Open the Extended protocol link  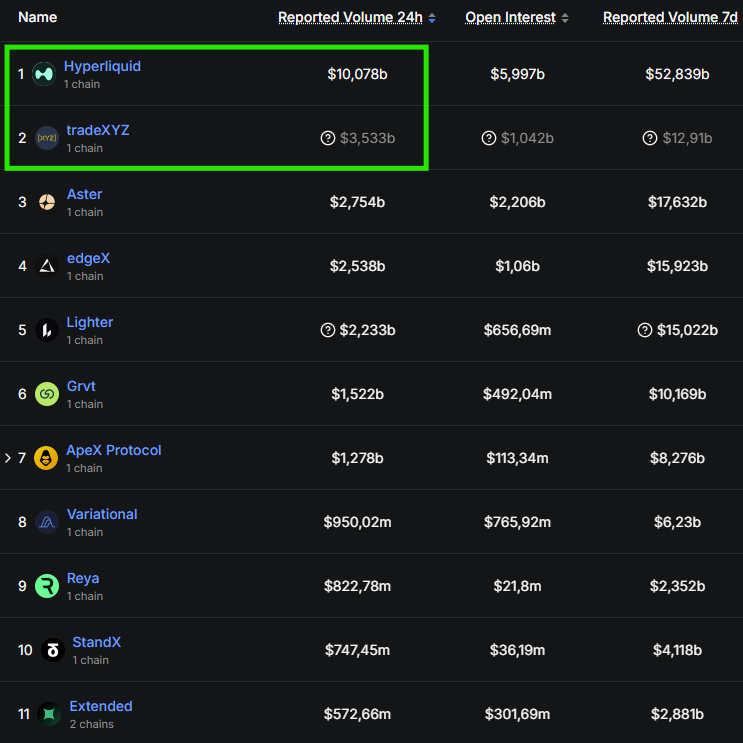pos(101,706)
